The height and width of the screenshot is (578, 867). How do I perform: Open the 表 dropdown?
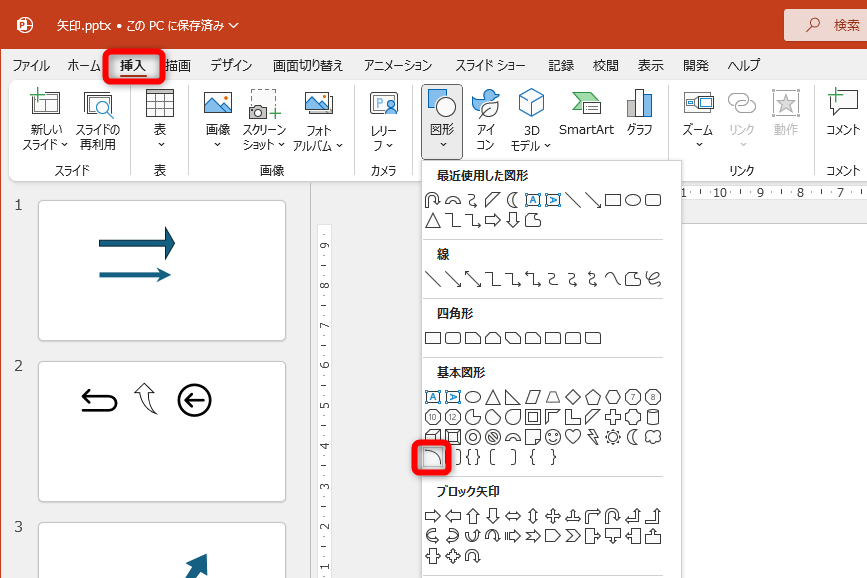pyautogui.click(x=162, y=118)
